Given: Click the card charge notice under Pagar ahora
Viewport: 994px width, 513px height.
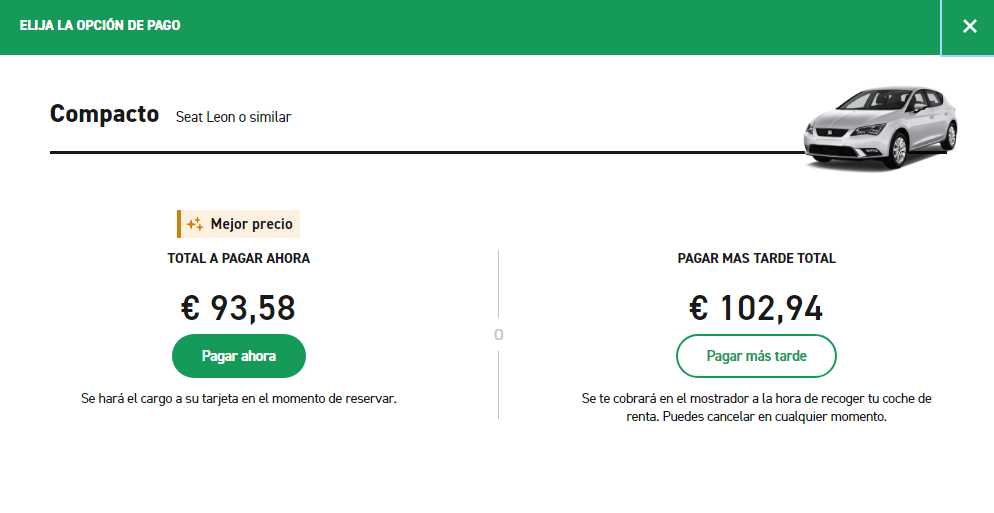Looking at the screenshot, I should [x=238, y=398].
